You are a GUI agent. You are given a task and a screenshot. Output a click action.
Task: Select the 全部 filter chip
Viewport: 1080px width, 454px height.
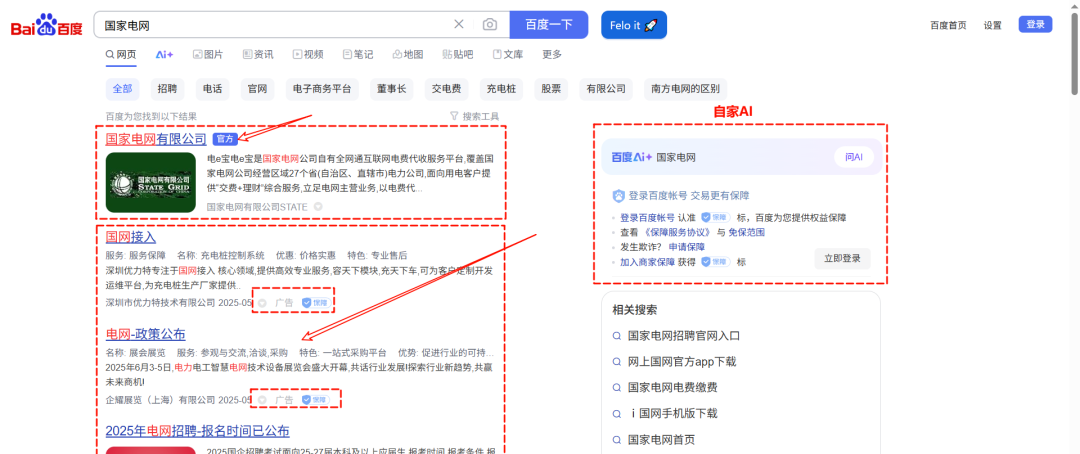click(123, 89)
